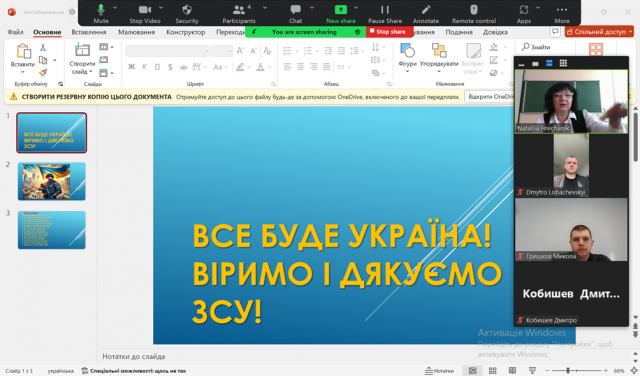640x376 pixels.
Task: Open Paste options dropdown arrow
Action: 22,72
